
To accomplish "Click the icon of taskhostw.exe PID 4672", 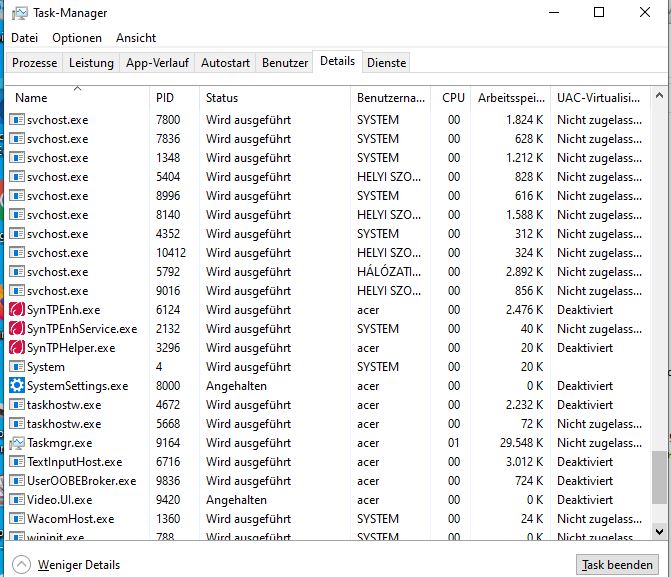I will click(x=17, y=404).
